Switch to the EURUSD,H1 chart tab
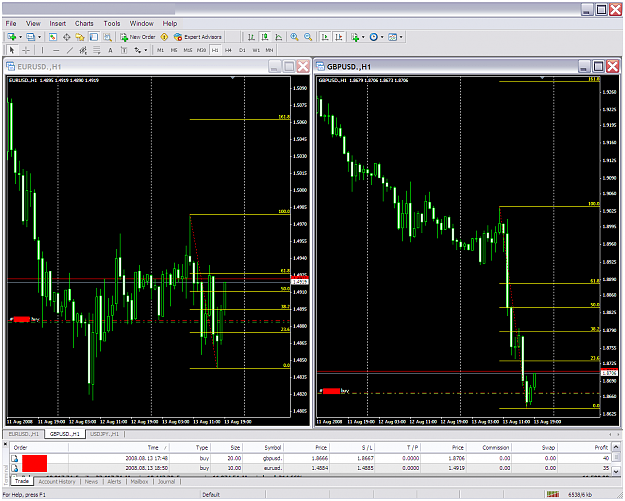Image resolution: width=625 pixels, height=501 pixels. coord(24,434)
